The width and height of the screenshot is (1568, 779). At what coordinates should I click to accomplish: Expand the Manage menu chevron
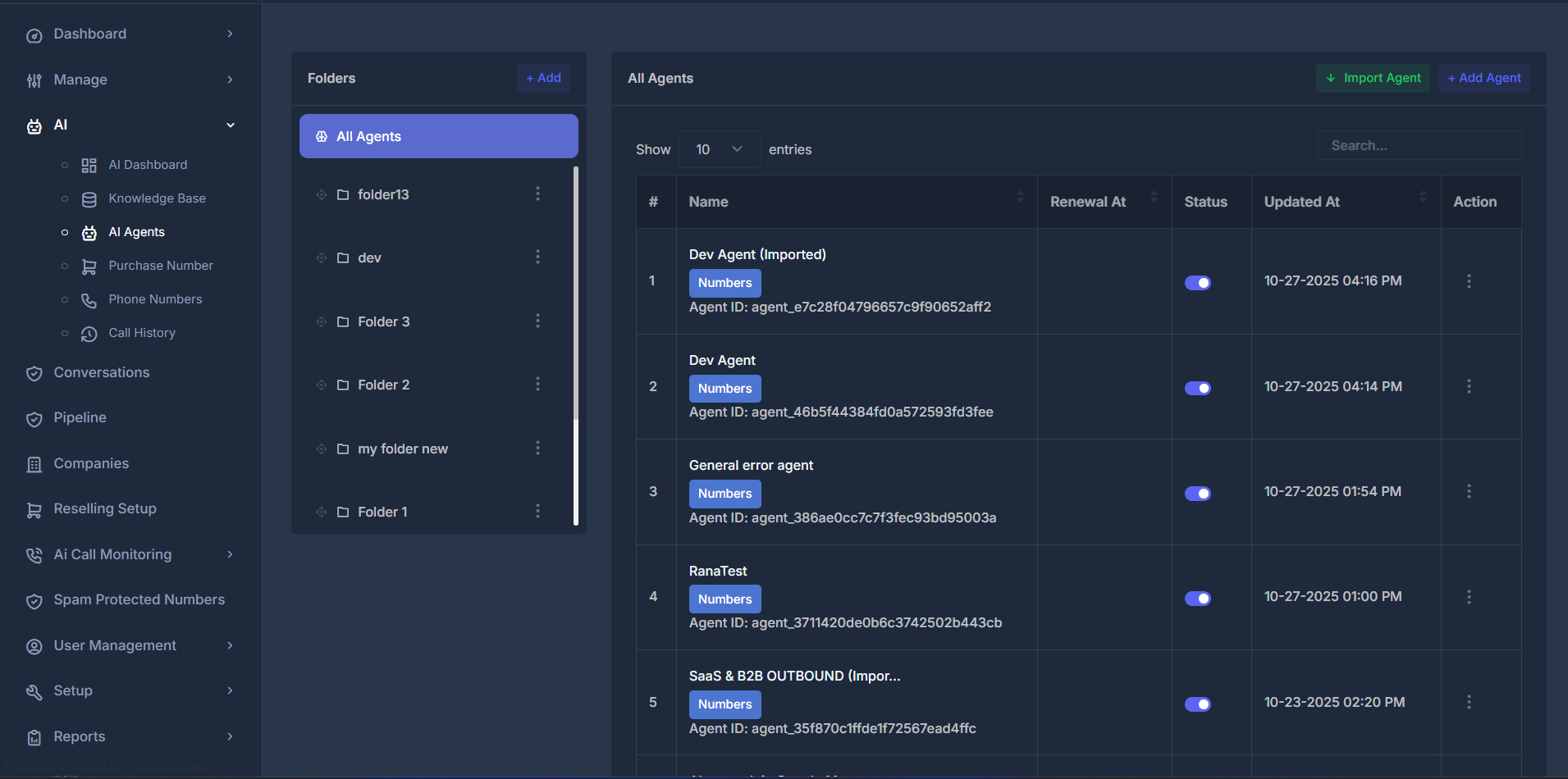click(x=230, y=80)
